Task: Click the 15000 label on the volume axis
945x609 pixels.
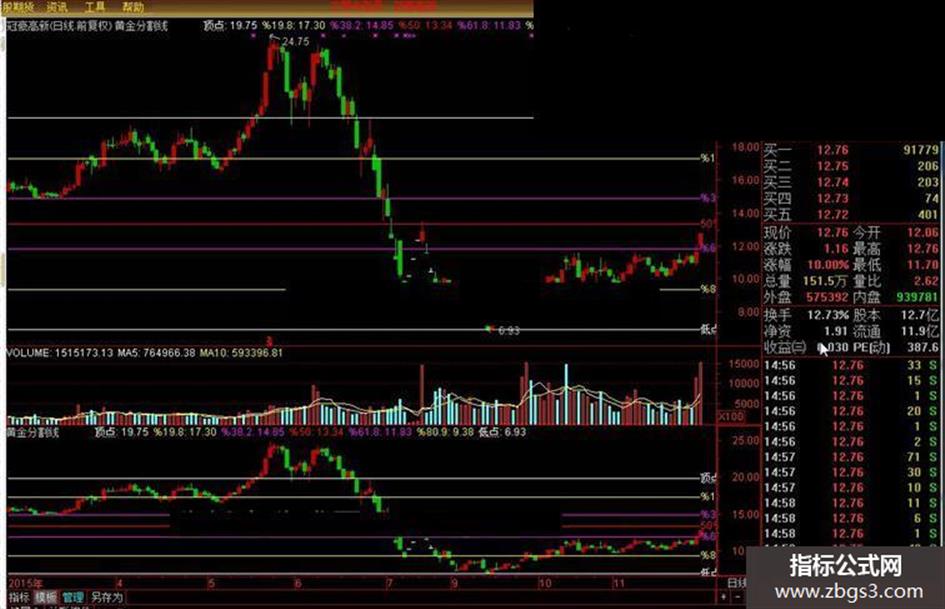Action: (x=743, y=364)
